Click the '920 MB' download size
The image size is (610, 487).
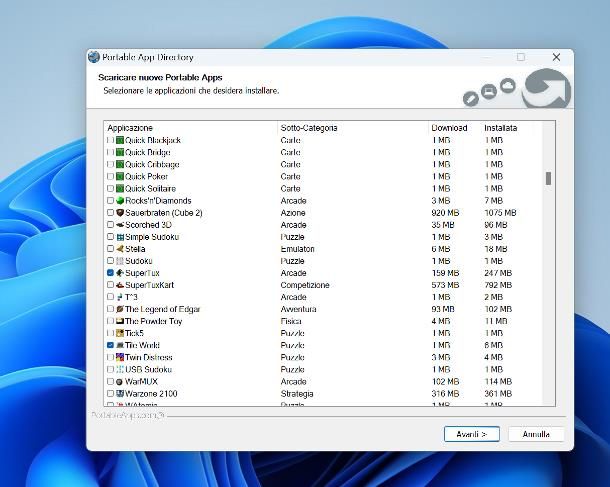click(445, 213)
